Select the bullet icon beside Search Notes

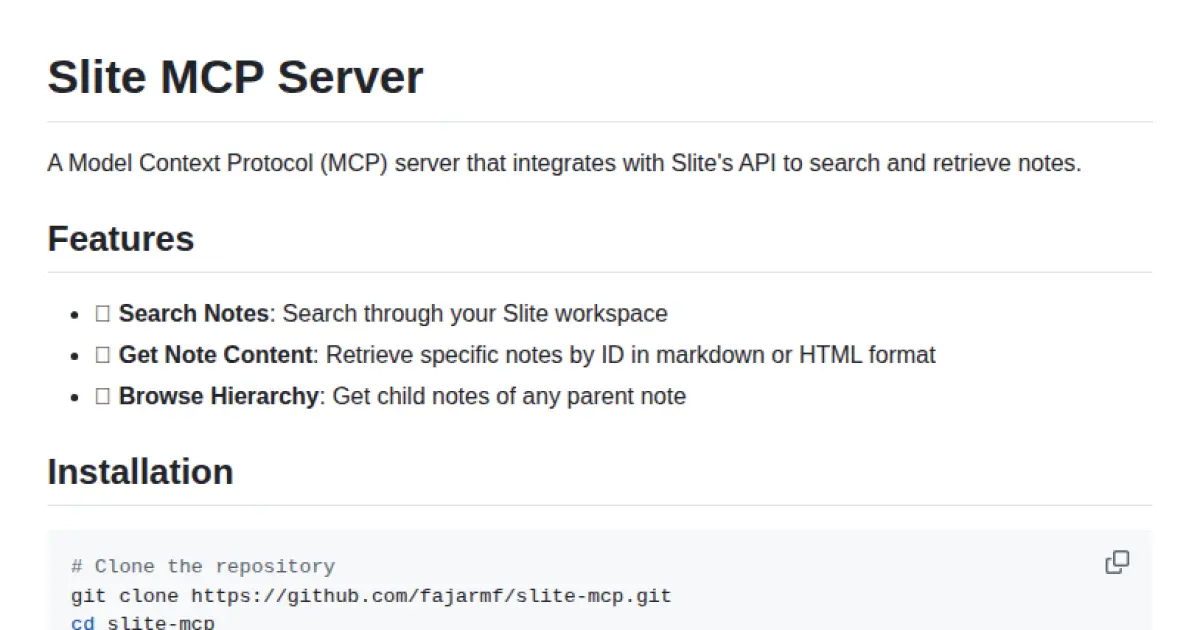tap(75, 314)
